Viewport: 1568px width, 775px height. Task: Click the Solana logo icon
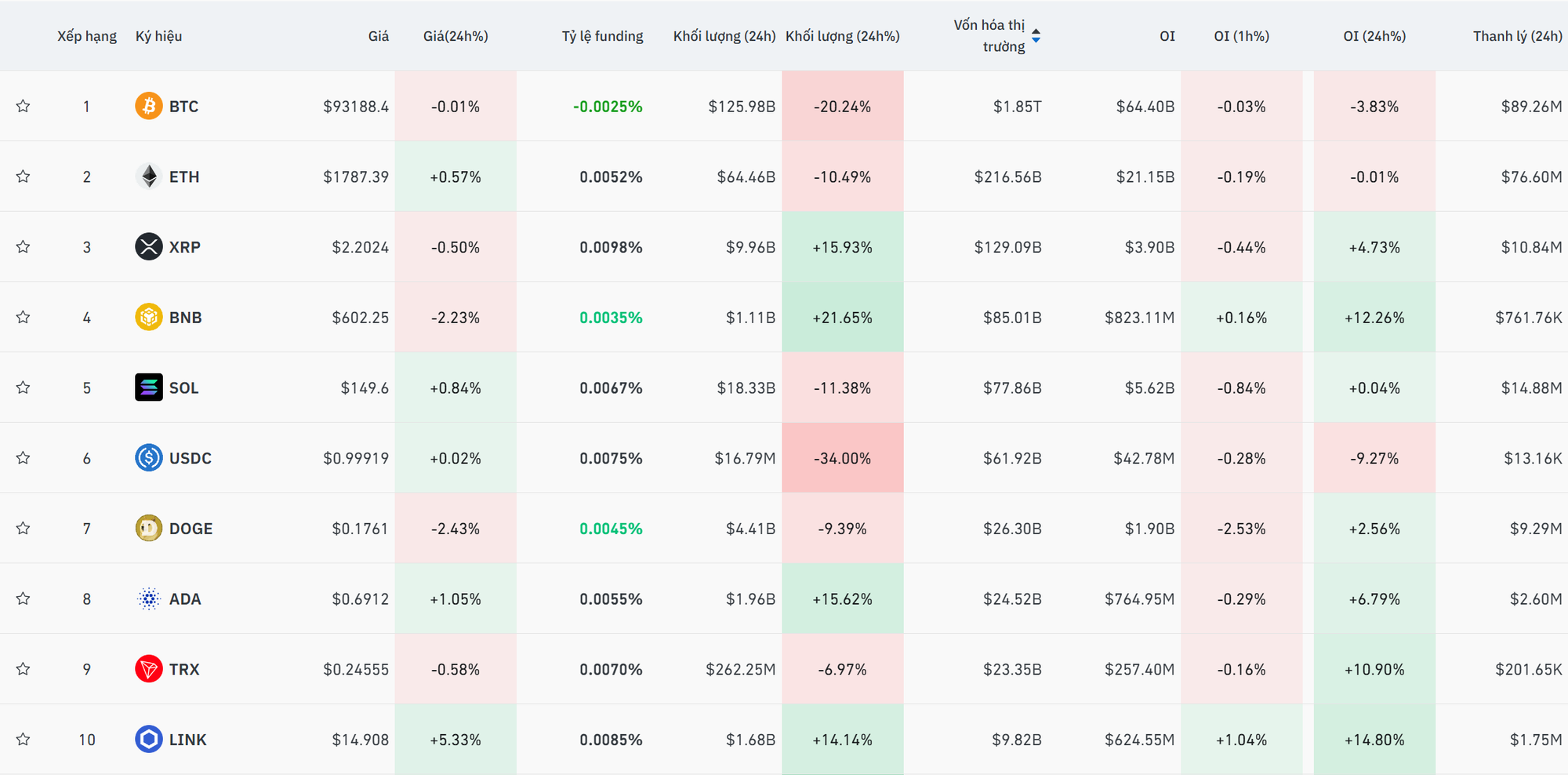[148, 387]
